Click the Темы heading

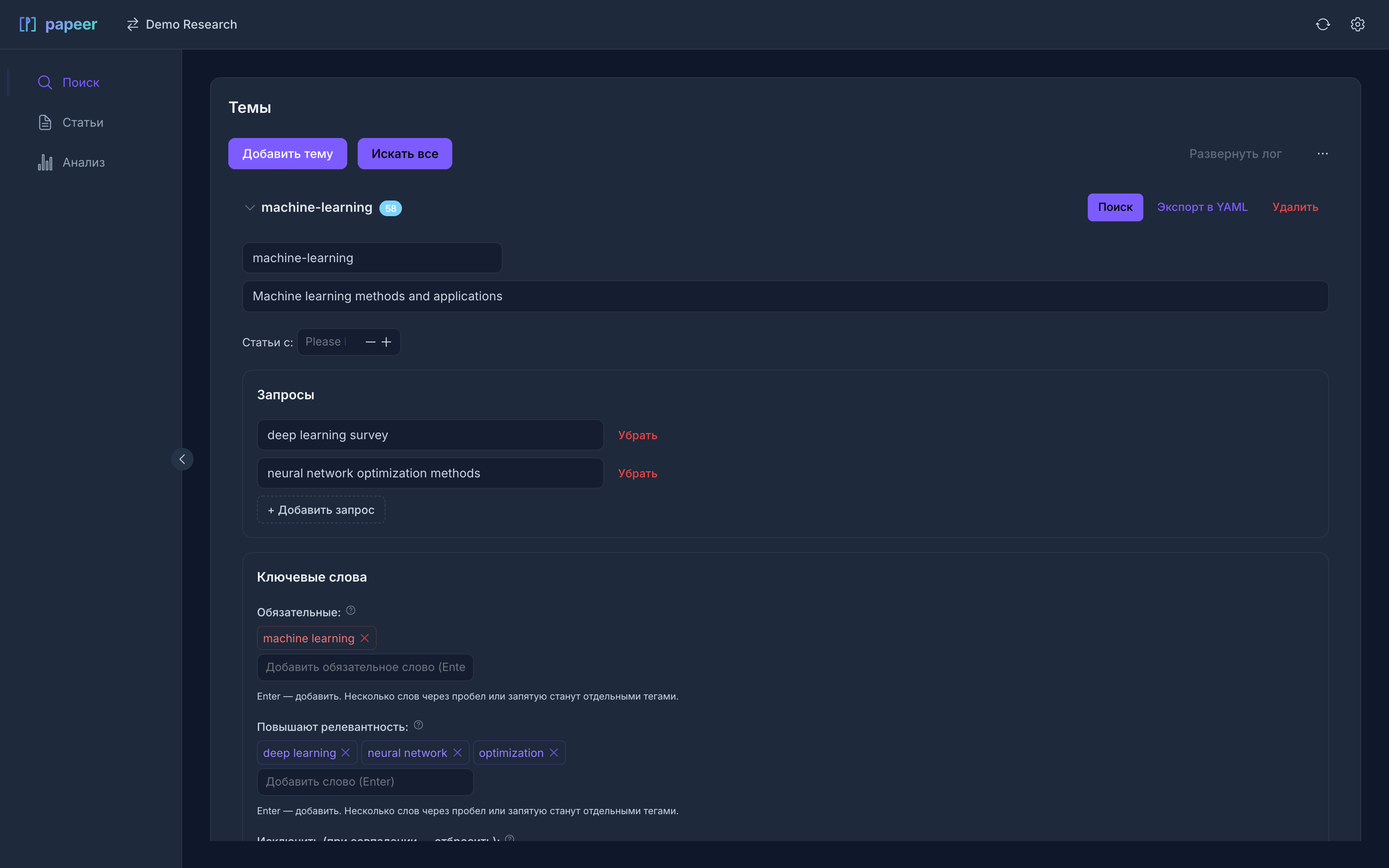pyautogui.click(x=250, y=107)
